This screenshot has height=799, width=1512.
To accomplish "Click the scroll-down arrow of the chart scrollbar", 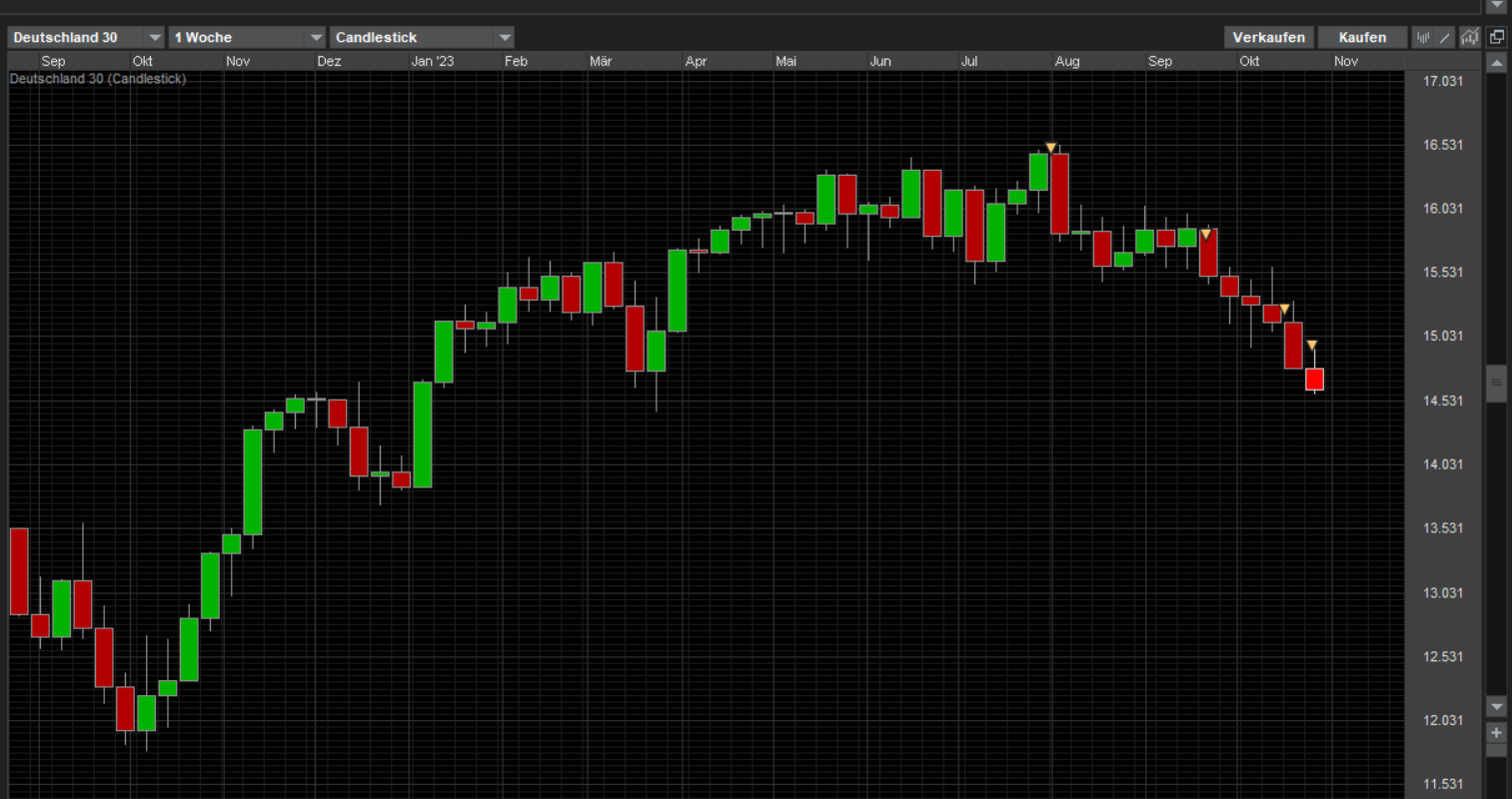I will tap(1496, 706).
